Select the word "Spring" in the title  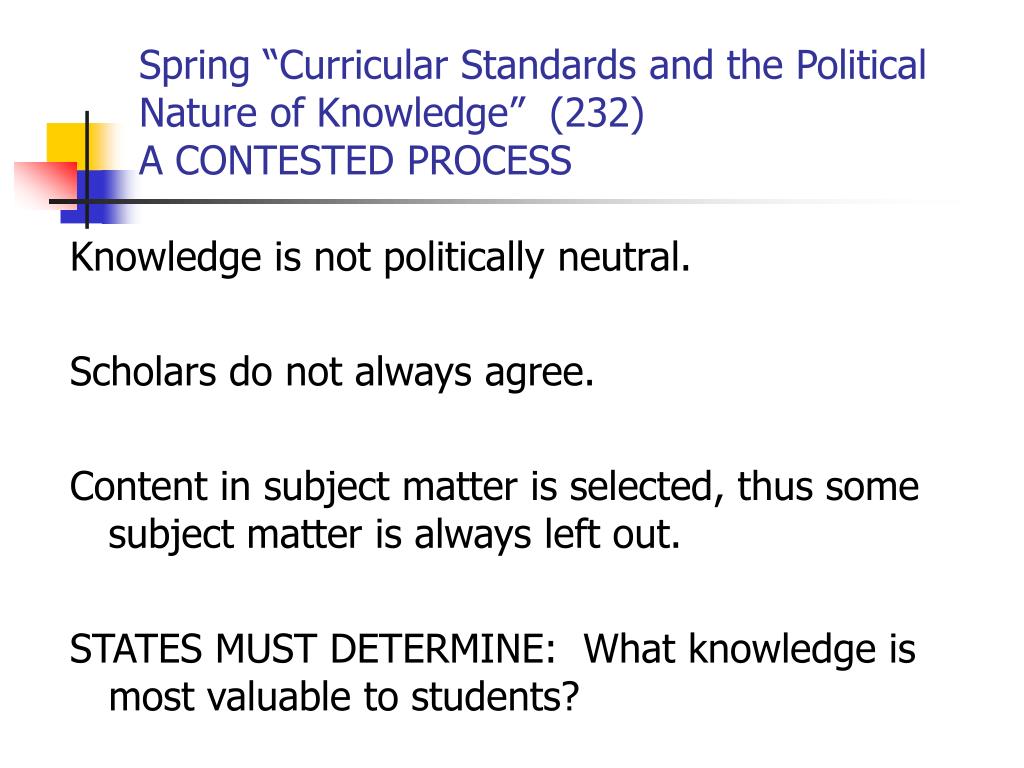pyautogui.click(x=194, y=67)
